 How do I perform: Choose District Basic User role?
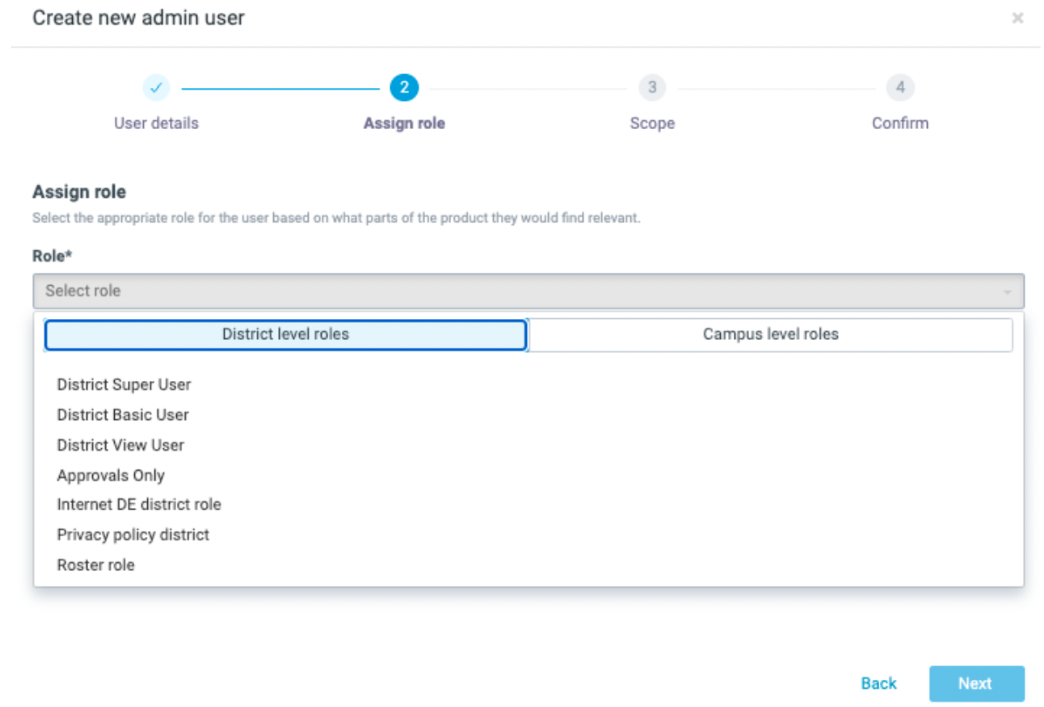pyautogui.click(x=123, y=415)
